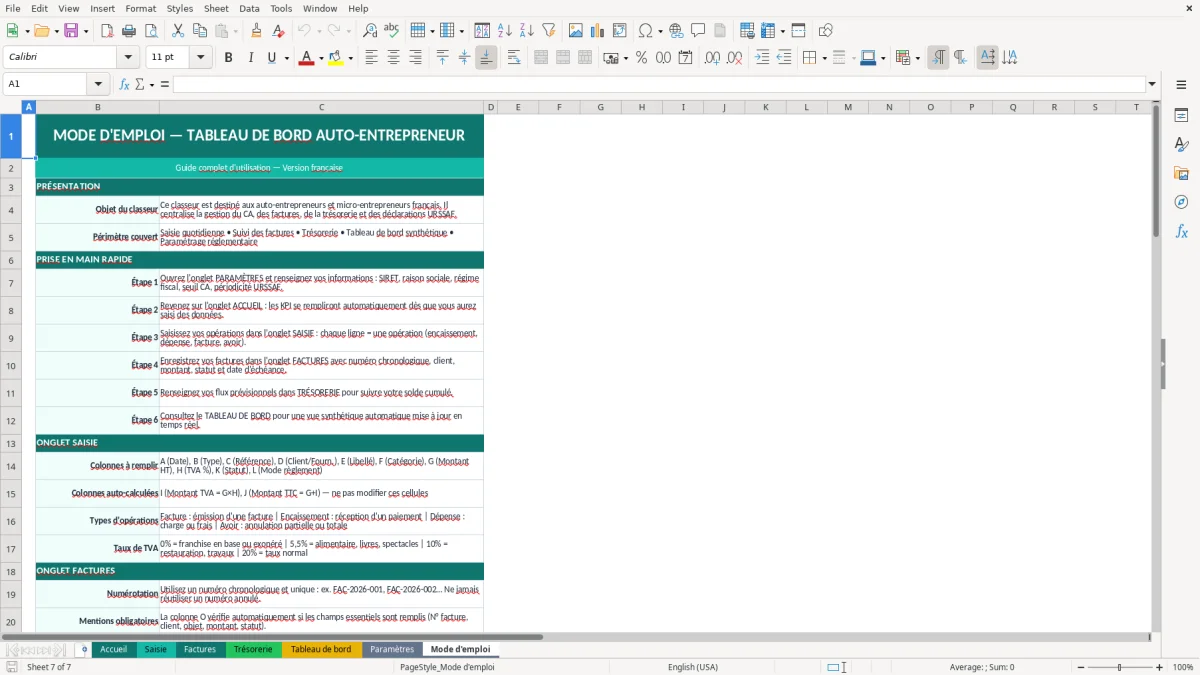Open the Conditional Formatting dropdown arrow

click(917, 58)
